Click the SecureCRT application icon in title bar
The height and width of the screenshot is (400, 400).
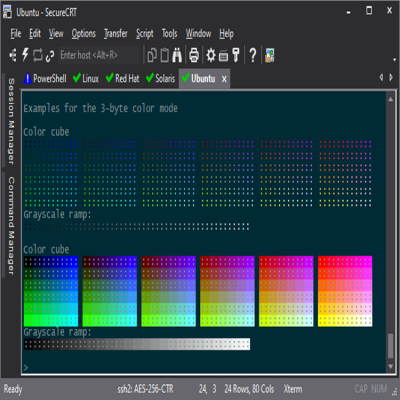click(x=7, y=12)
